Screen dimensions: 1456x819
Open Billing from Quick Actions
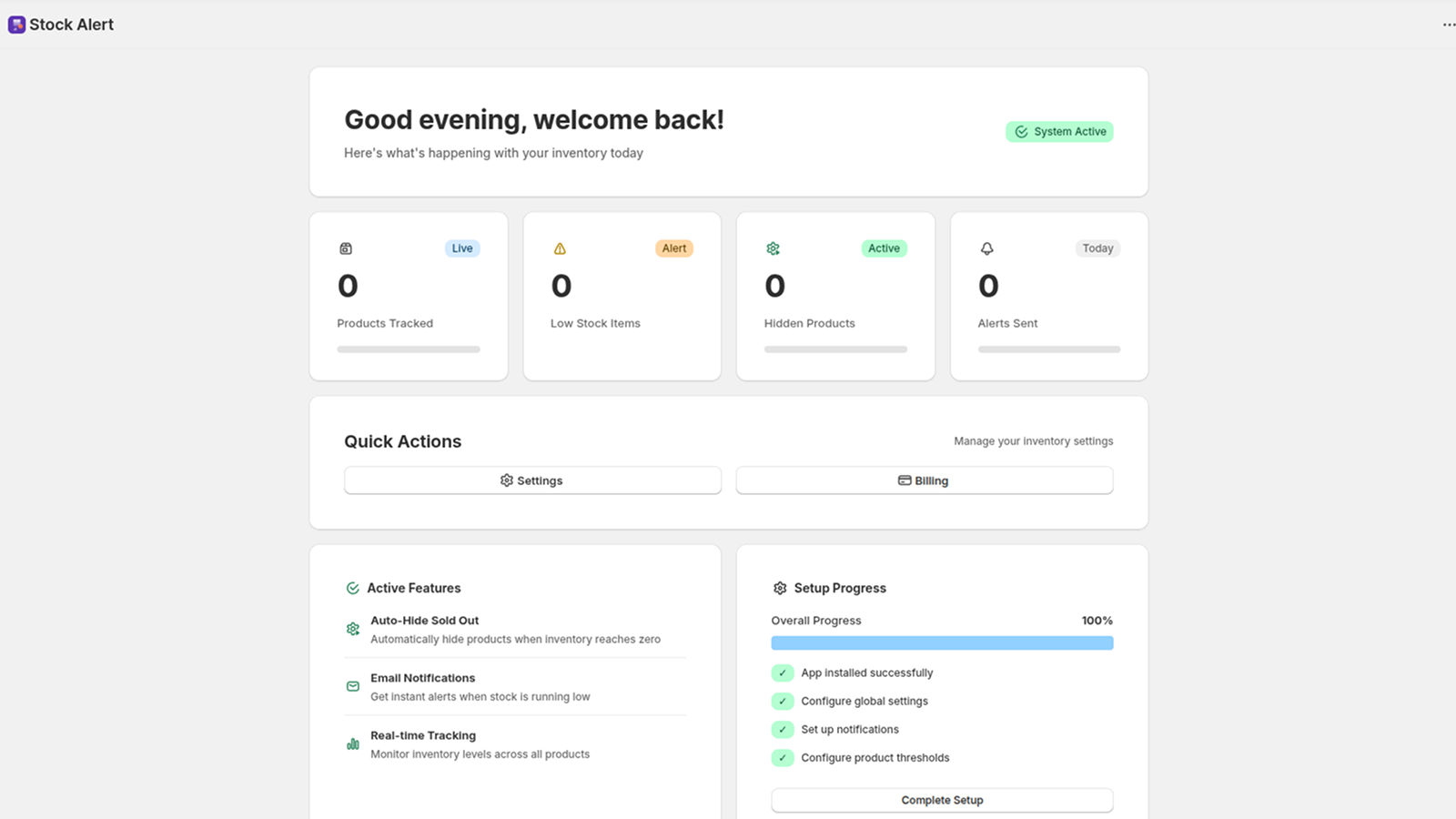(x=924, y=480)
